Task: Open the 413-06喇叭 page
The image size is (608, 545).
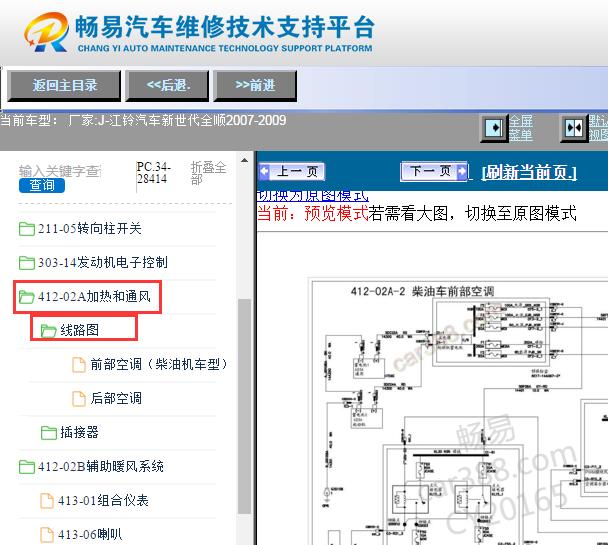Action: (90, 535)
